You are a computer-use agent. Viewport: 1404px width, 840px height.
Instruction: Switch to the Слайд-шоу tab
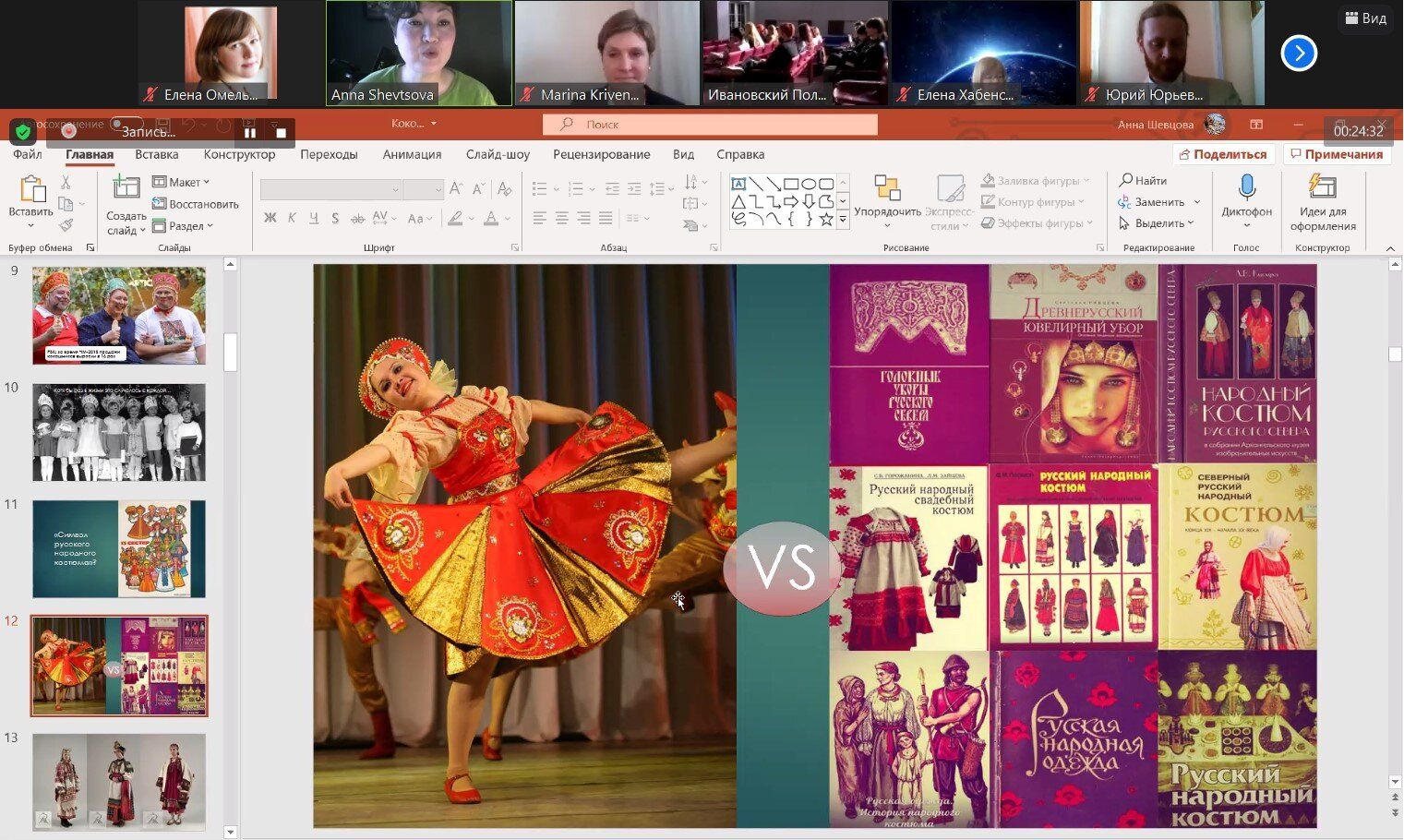pos(498,154)
